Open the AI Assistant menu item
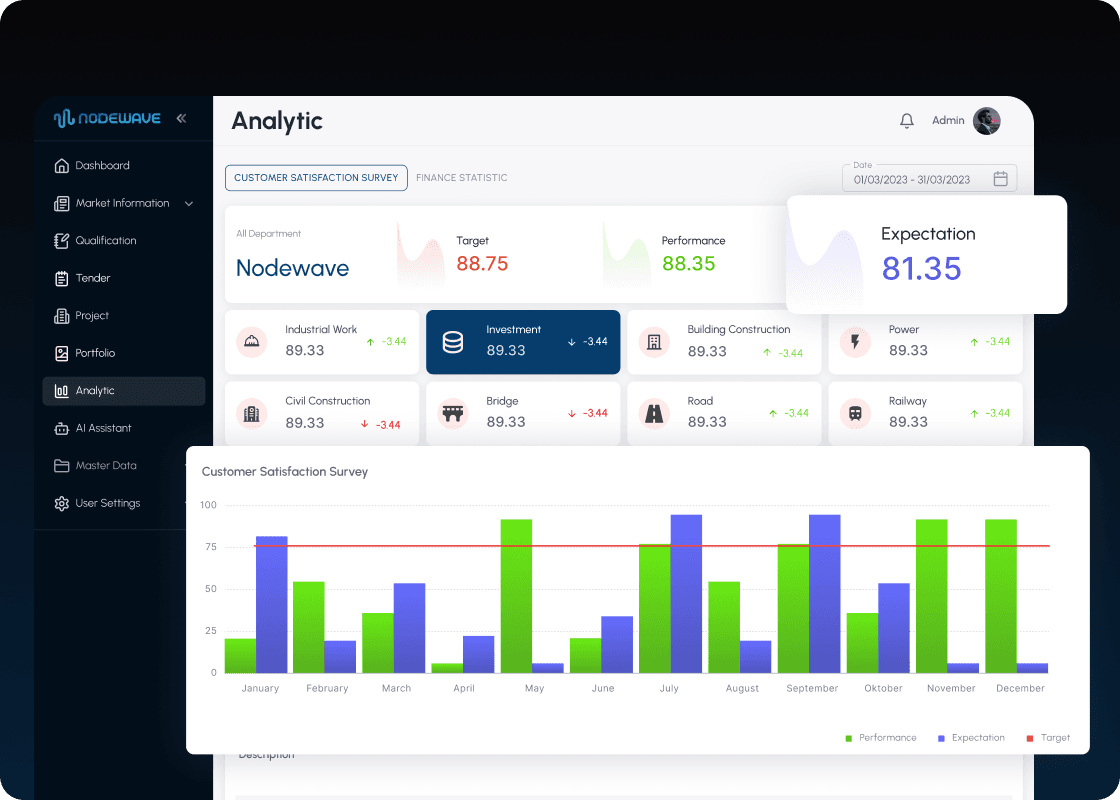Image resolution: width=1120 pixels, height=800 pixels. (124, 429)
